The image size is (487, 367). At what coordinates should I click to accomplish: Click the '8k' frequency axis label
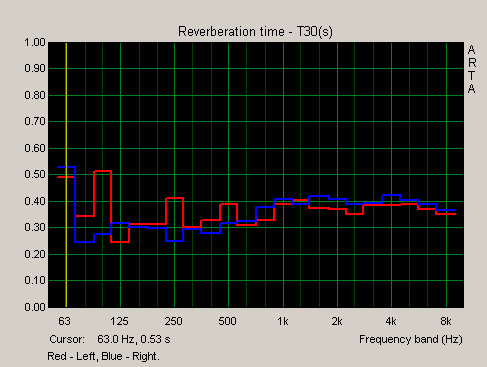point(446,321)
